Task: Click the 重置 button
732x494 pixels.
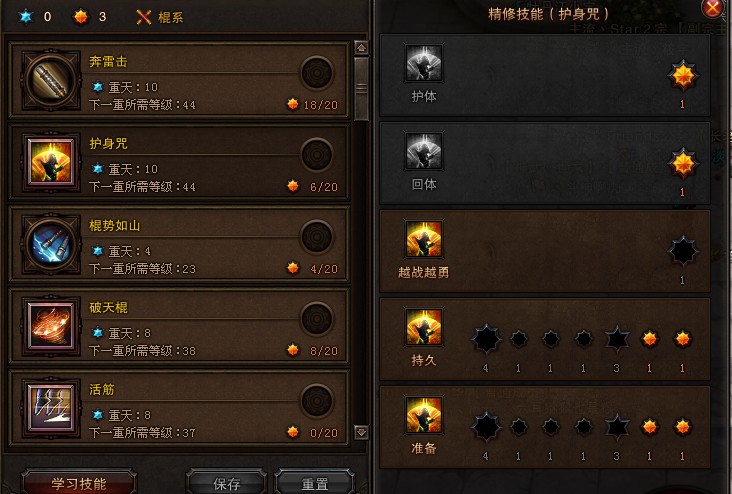Action: pos(314,483)
